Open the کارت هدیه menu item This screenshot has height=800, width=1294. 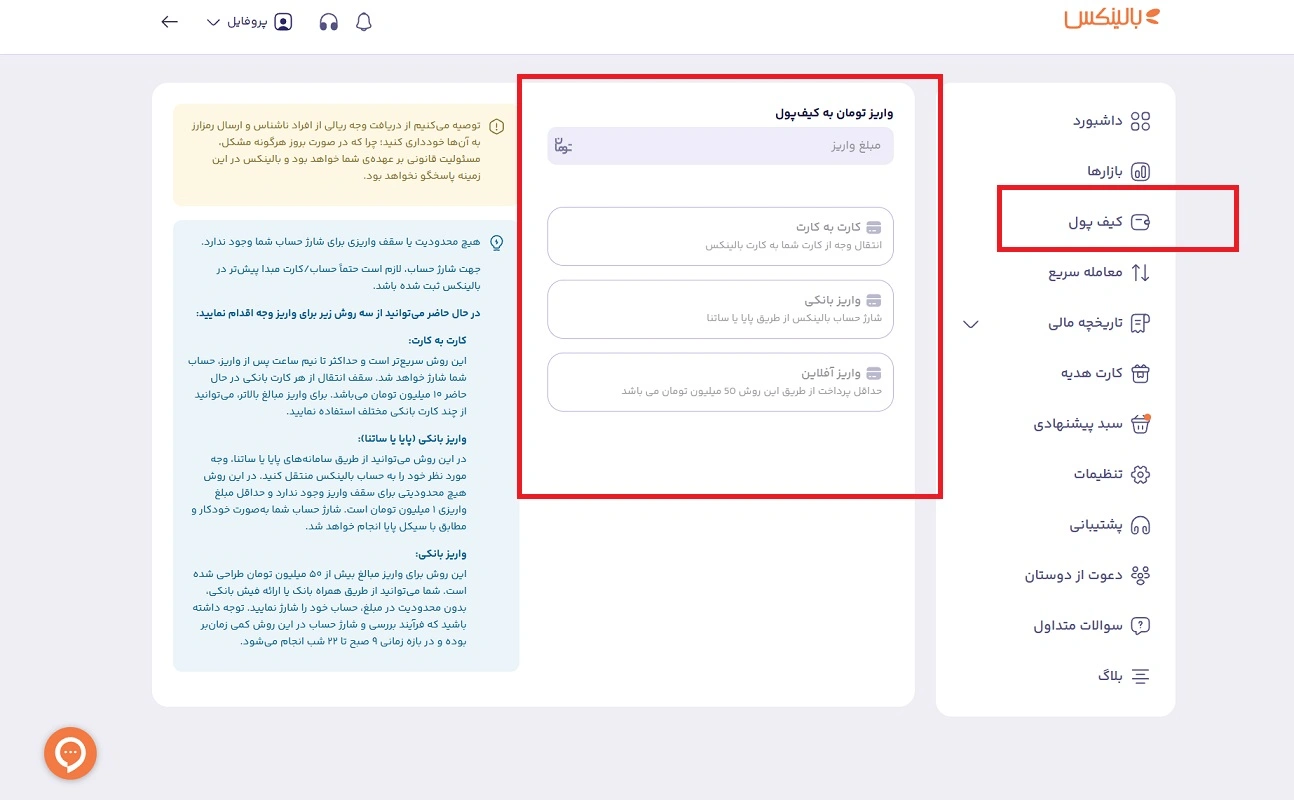tap(1091, 373)
